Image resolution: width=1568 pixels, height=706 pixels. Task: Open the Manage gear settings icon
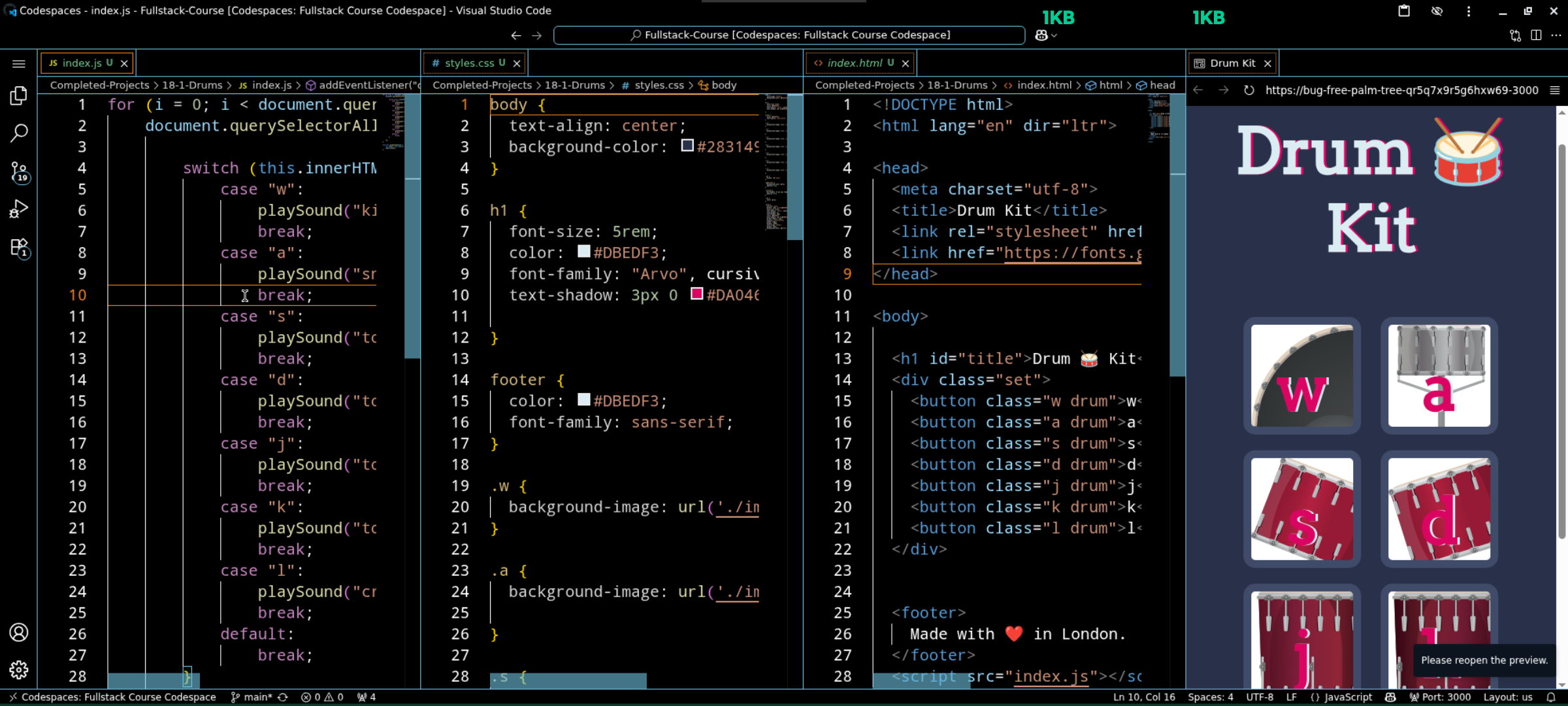pos(18,669)
